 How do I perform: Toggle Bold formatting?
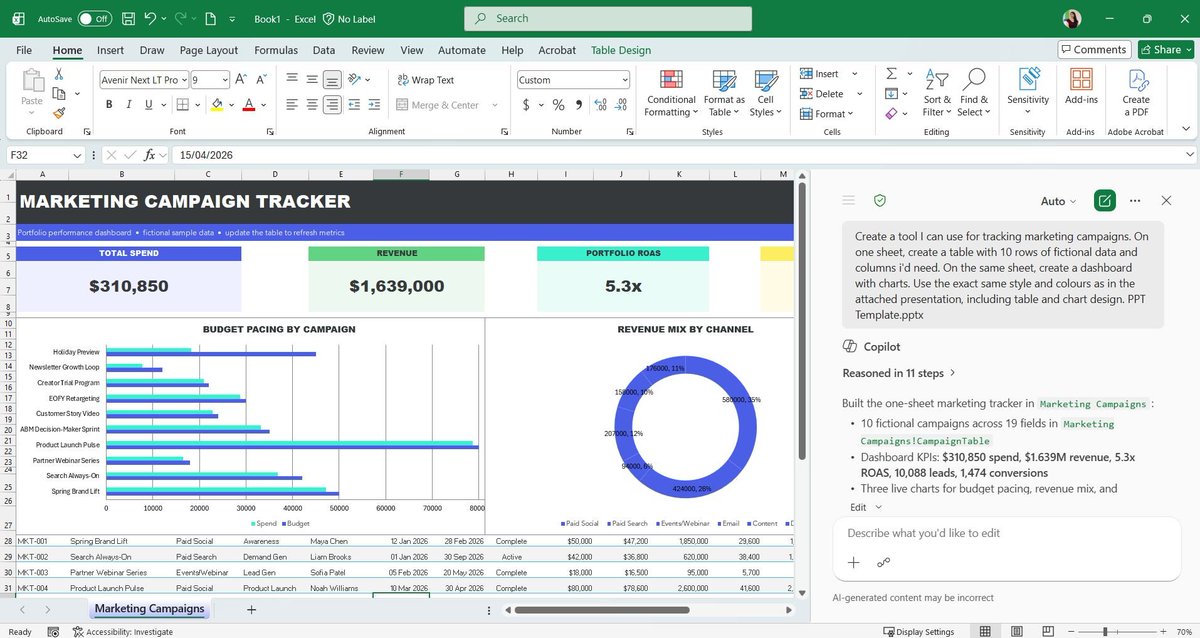point(108,105)
